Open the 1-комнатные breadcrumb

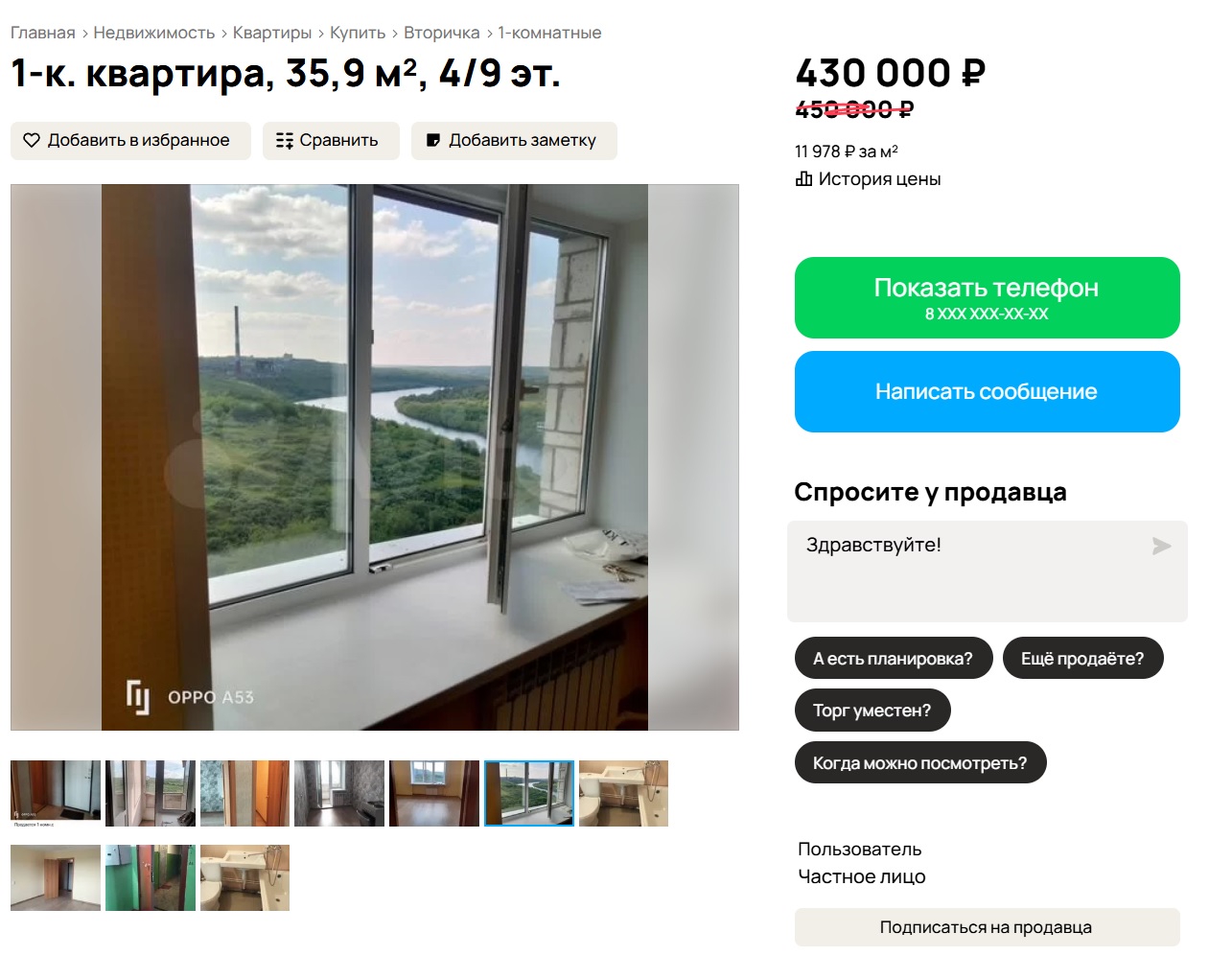click(x=549, y=33)
